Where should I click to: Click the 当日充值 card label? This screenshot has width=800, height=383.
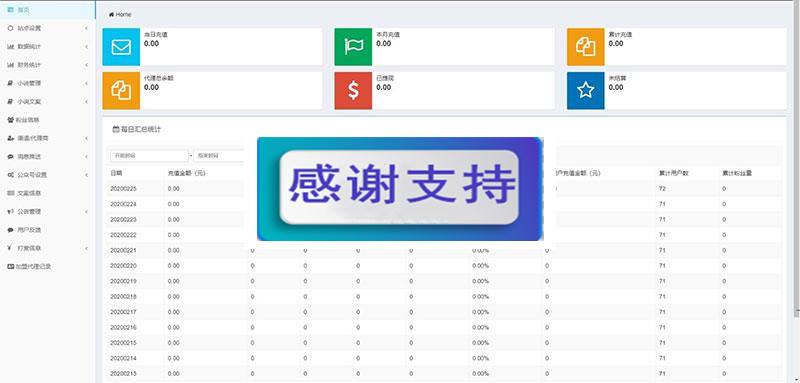click(x=156, y=35)
